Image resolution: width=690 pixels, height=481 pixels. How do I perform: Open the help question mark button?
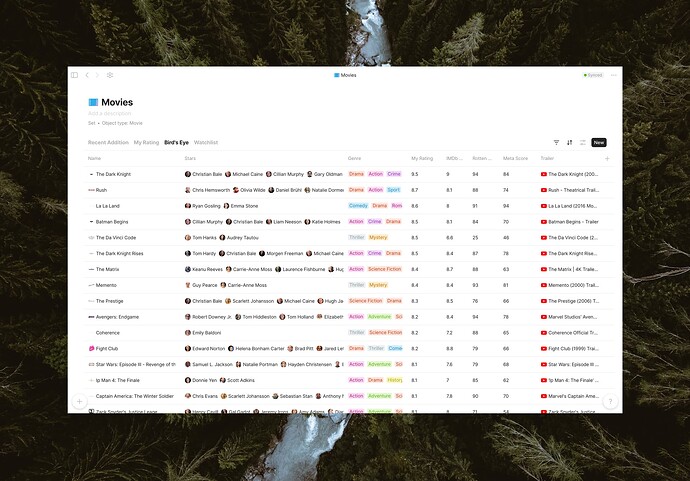(610, 401)
